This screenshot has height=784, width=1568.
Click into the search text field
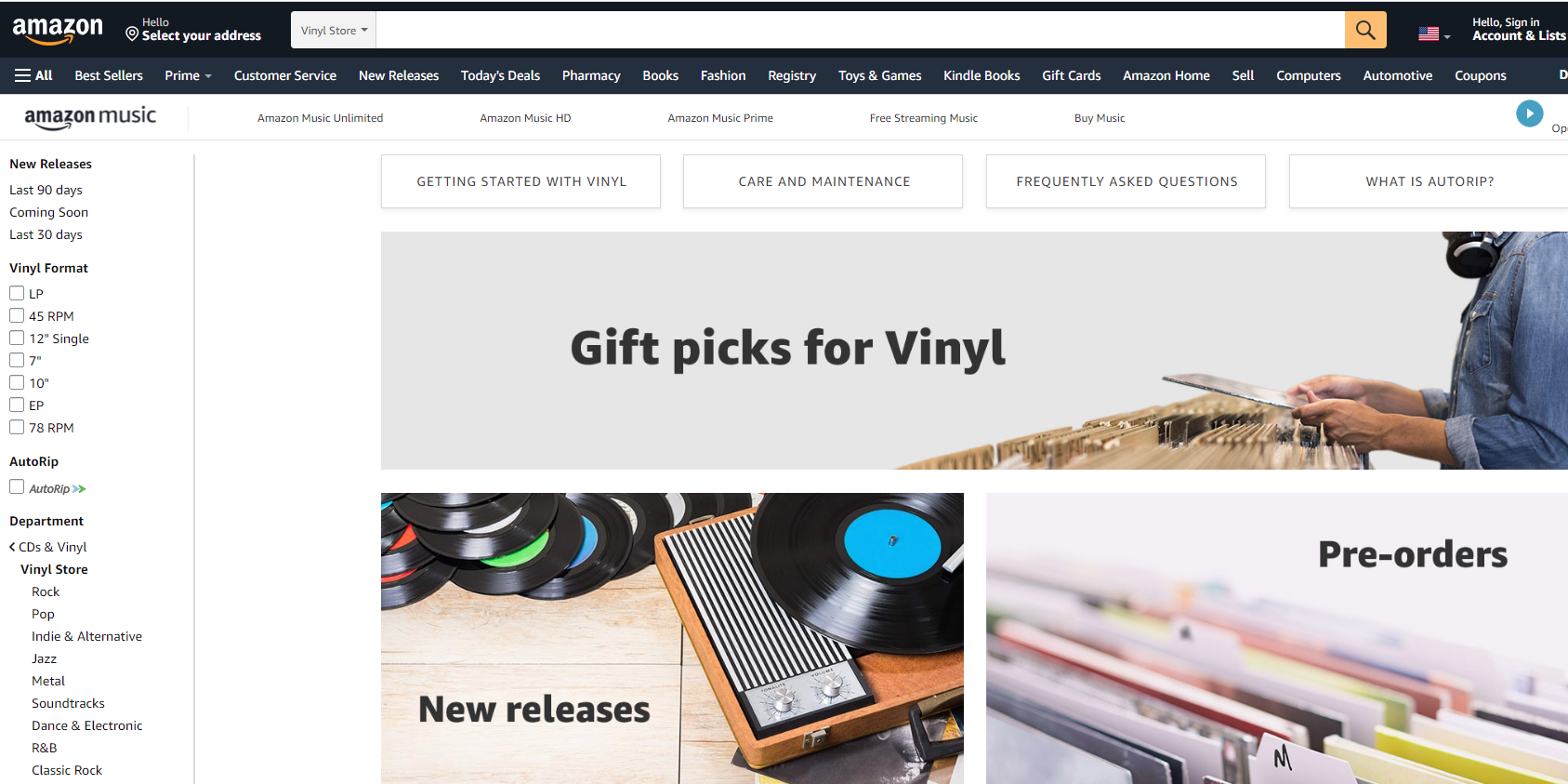[861, 30]
